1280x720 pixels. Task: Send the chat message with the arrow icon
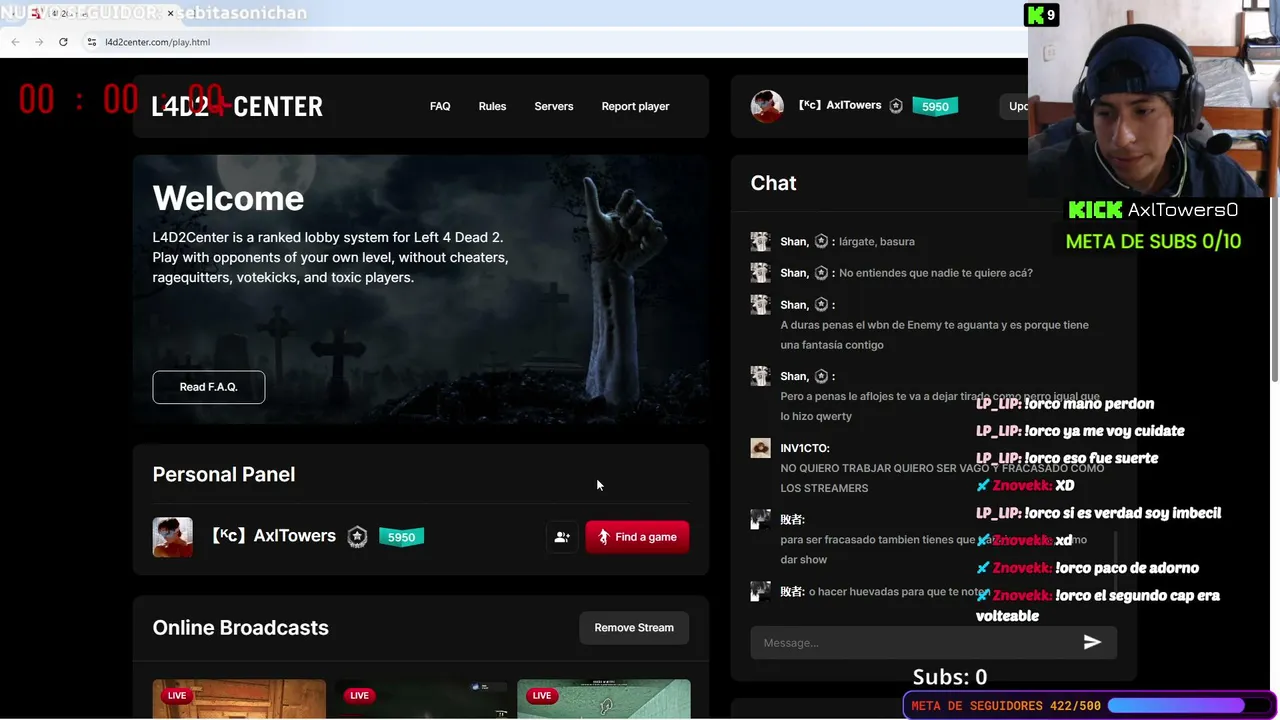1092,642
